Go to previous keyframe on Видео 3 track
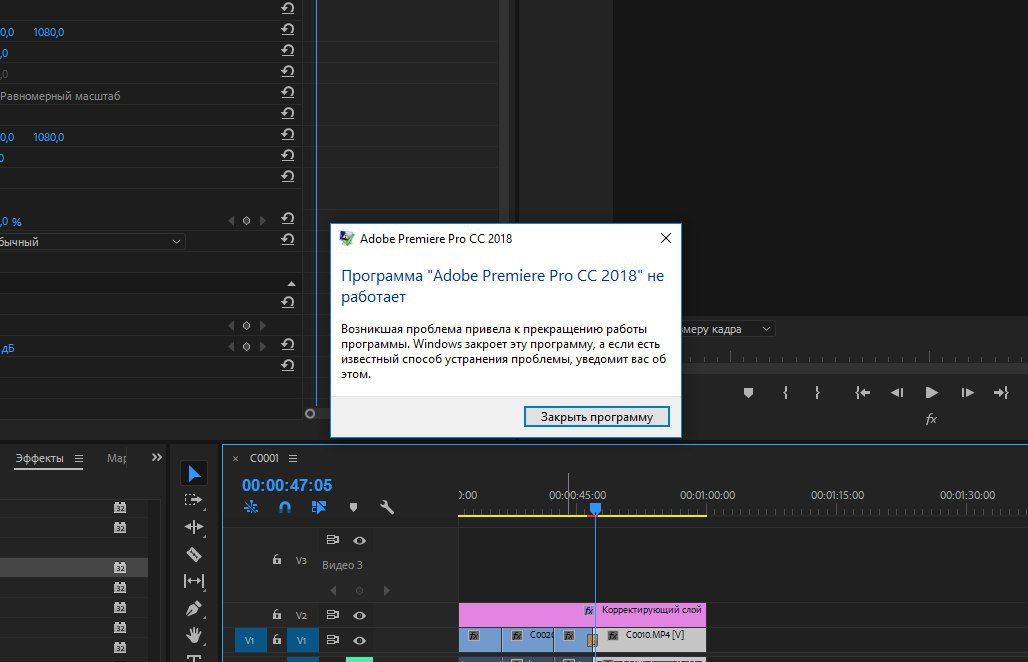This screenshot has height=662, width=1028. (333, 591)
